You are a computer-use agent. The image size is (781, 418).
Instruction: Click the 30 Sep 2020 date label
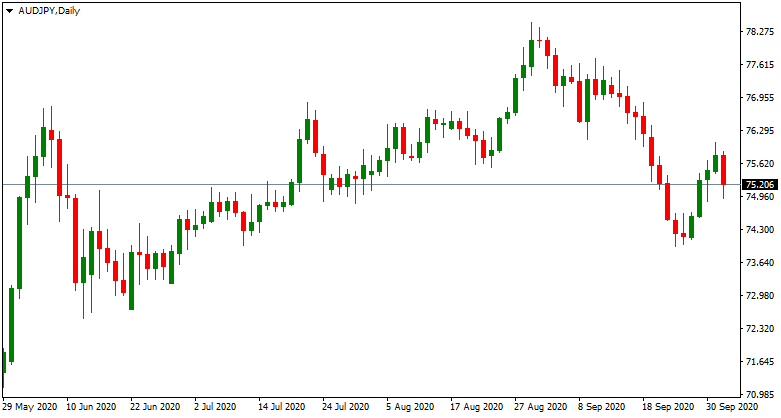point(732,407)
